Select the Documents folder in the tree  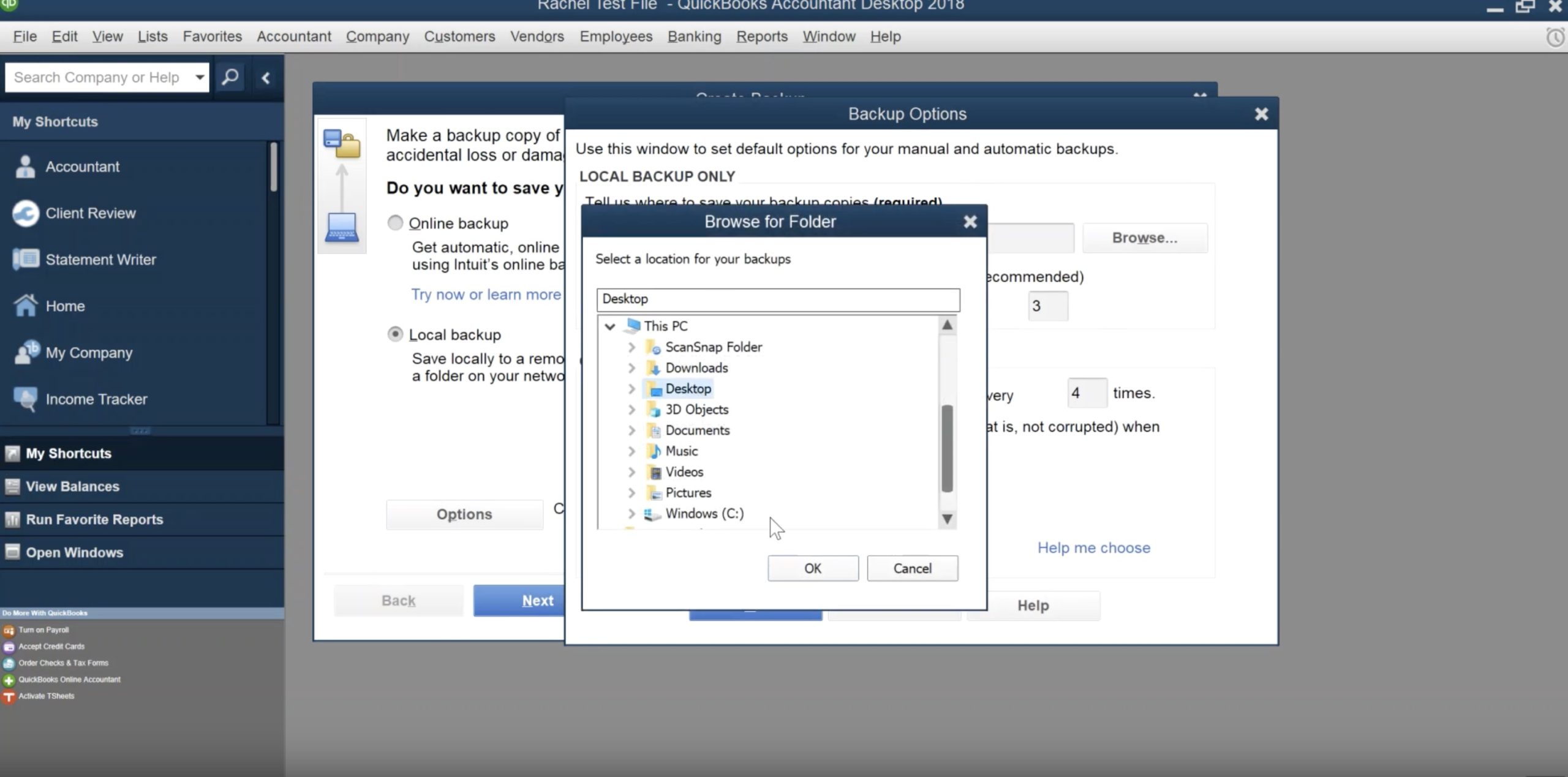[x=698, y=430]
